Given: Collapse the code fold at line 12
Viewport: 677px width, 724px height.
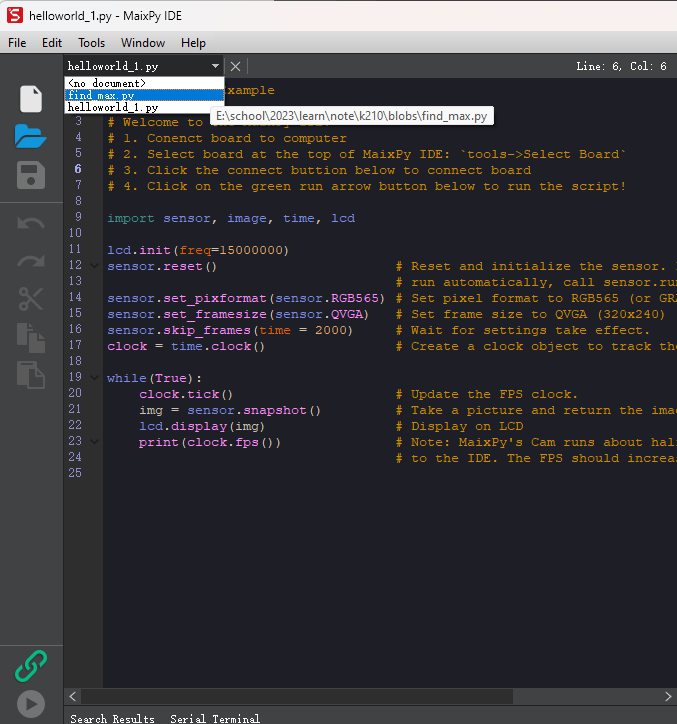Looking at the screenshot, I should [95, 266].
